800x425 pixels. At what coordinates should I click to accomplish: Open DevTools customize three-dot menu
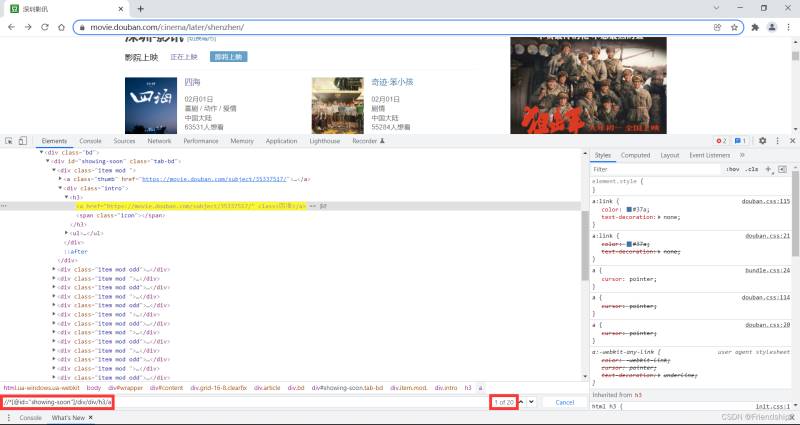point(778,141)
